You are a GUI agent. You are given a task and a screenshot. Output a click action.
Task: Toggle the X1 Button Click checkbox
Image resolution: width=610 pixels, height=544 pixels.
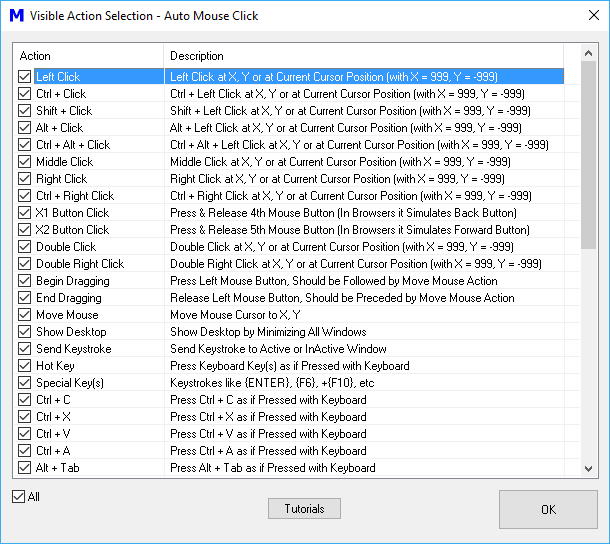(25, 213)
